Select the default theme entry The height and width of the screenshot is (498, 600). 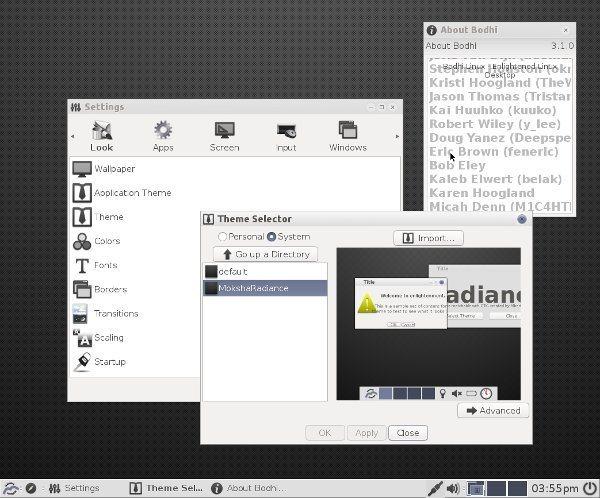[x=265, y=271]
